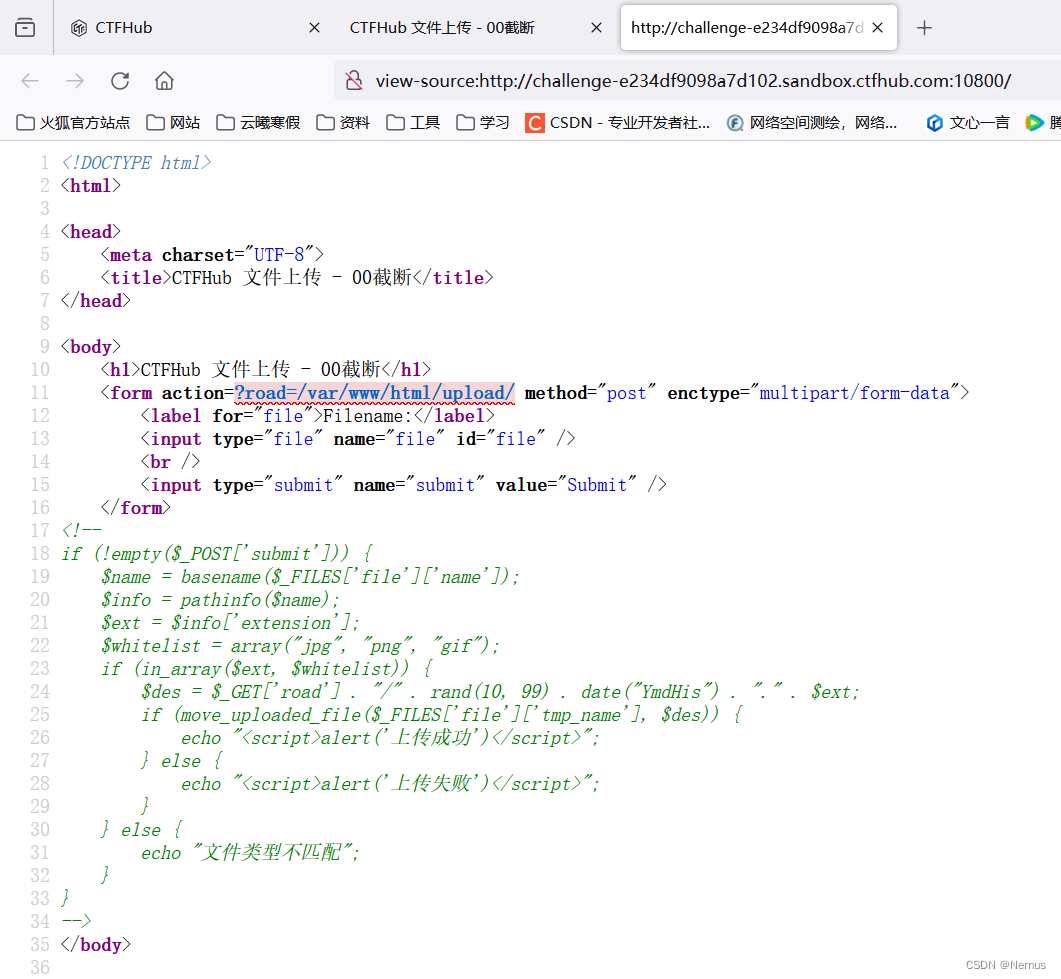The height and width of the screenshot is (979, 1061).
Task: Click the 'multipart/form-data' attribute value
Action: tap(855, 393)
